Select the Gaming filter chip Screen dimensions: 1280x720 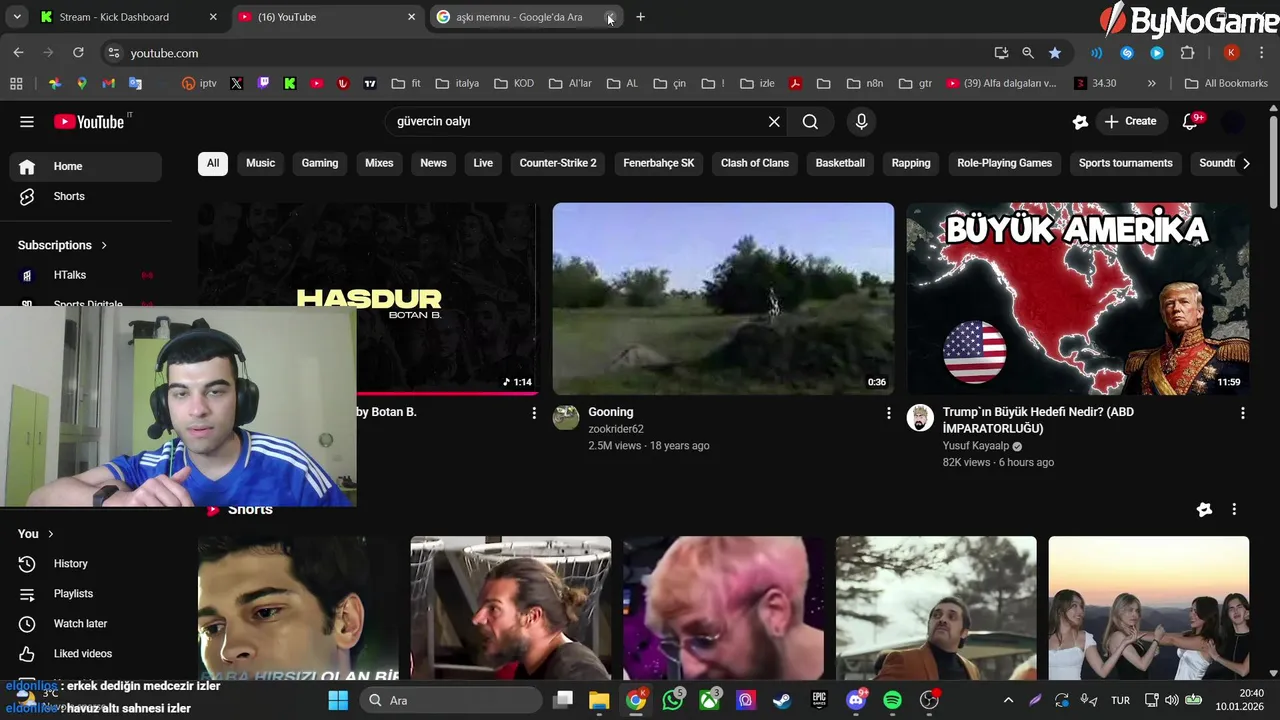coord(320,163)
